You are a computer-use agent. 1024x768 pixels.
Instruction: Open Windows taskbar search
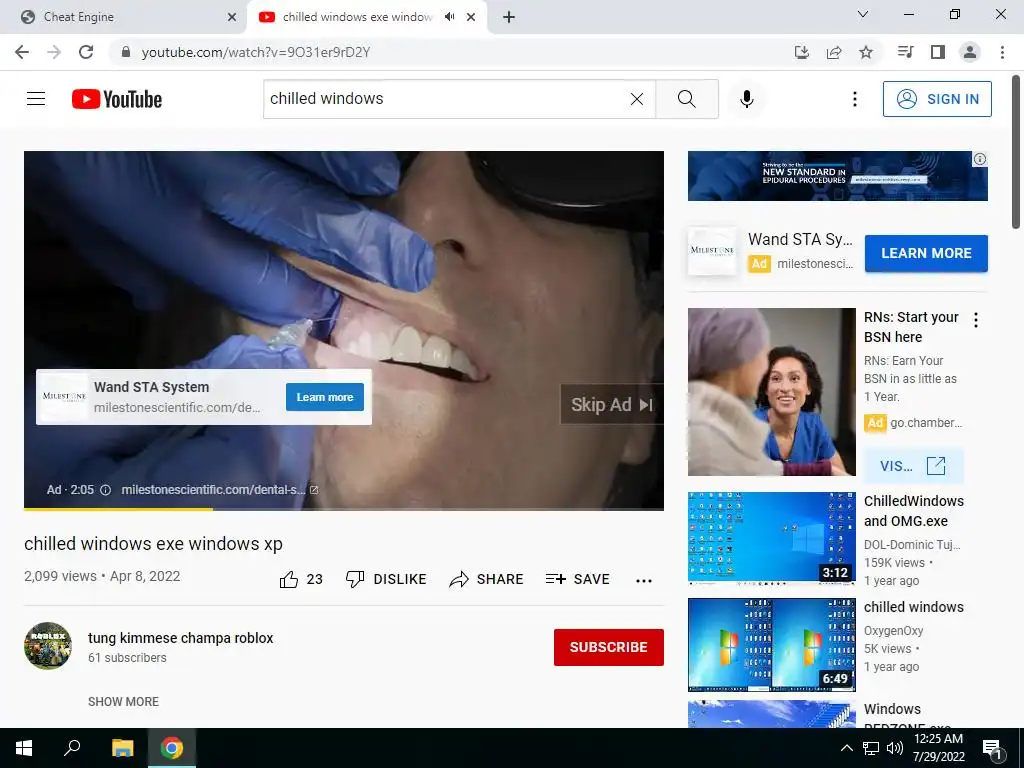[72, 748]
